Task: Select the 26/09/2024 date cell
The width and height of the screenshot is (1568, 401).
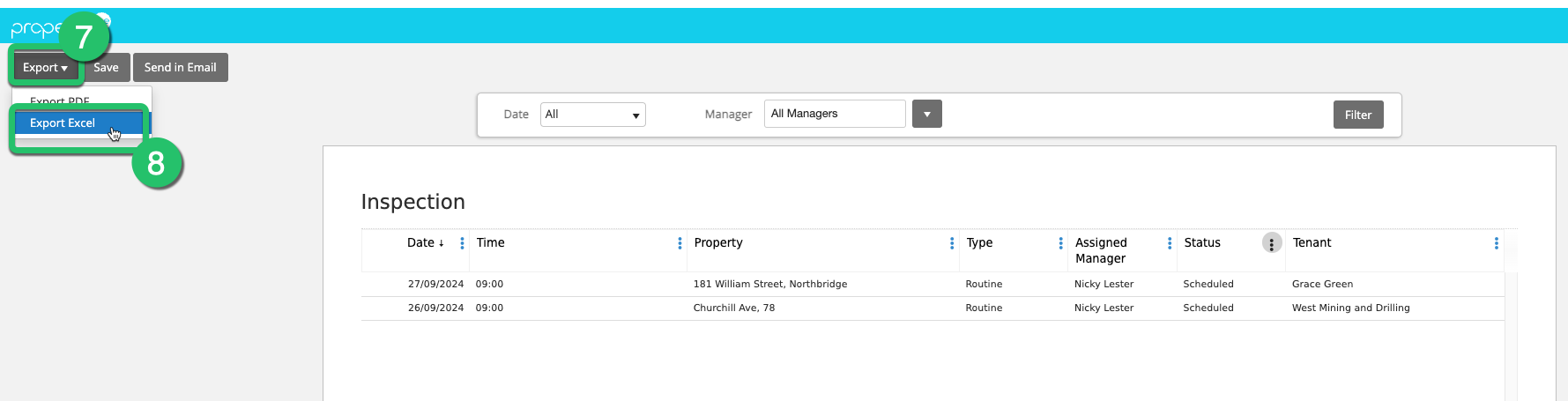Action: click(435, 308)
